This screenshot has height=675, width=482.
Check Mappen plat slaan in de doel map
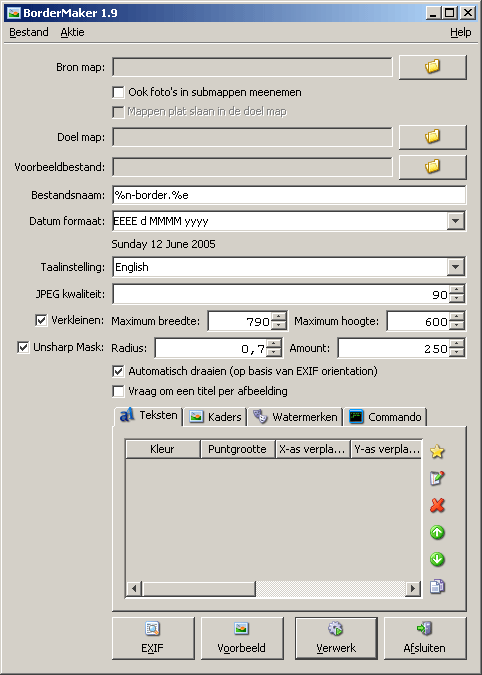pyautogui.click(x=118, y=112)
